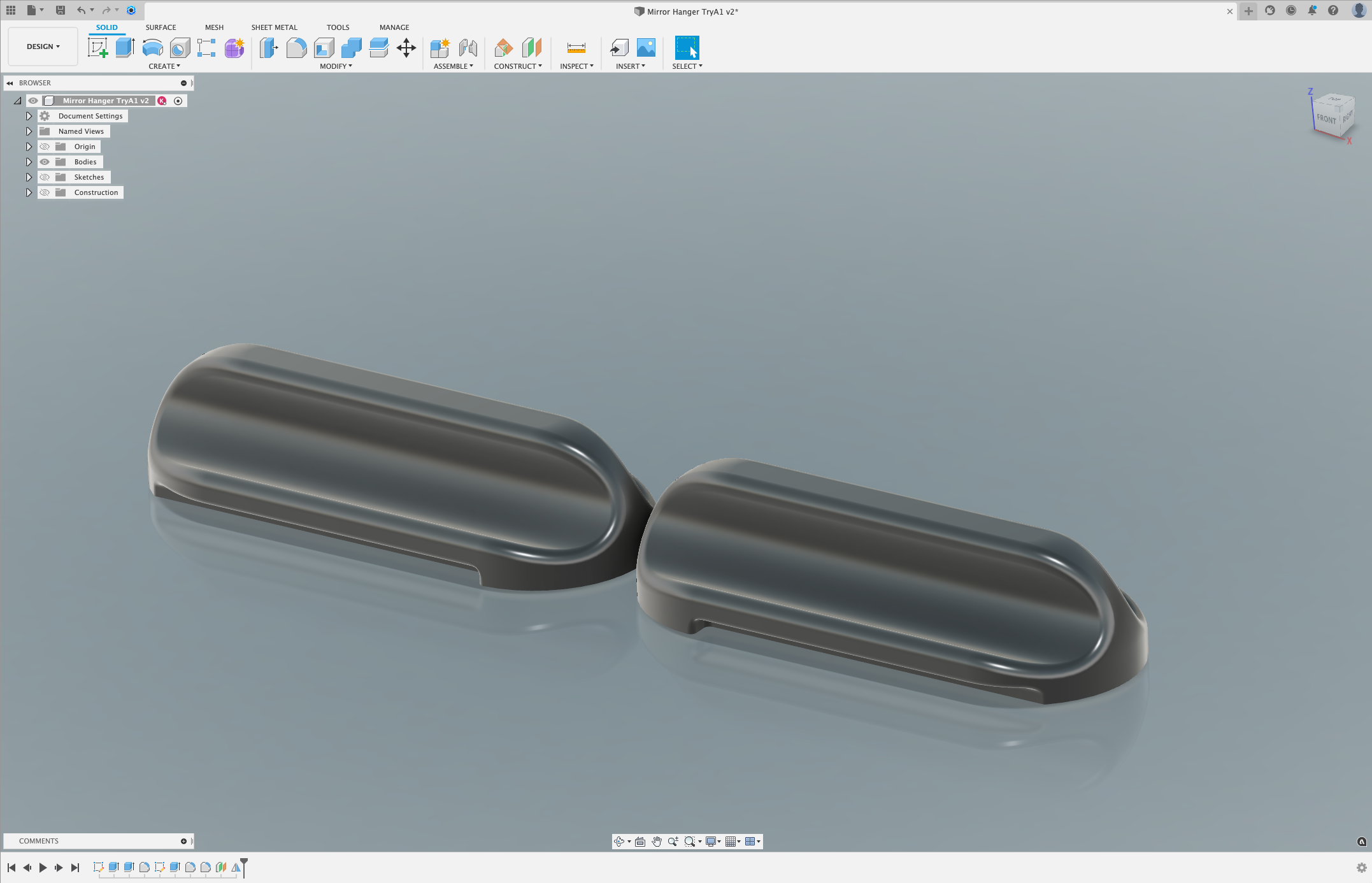Toggle visibility of Sketches folder
The width and height of the screenshot is (1372, 883).
coord(44,177)
